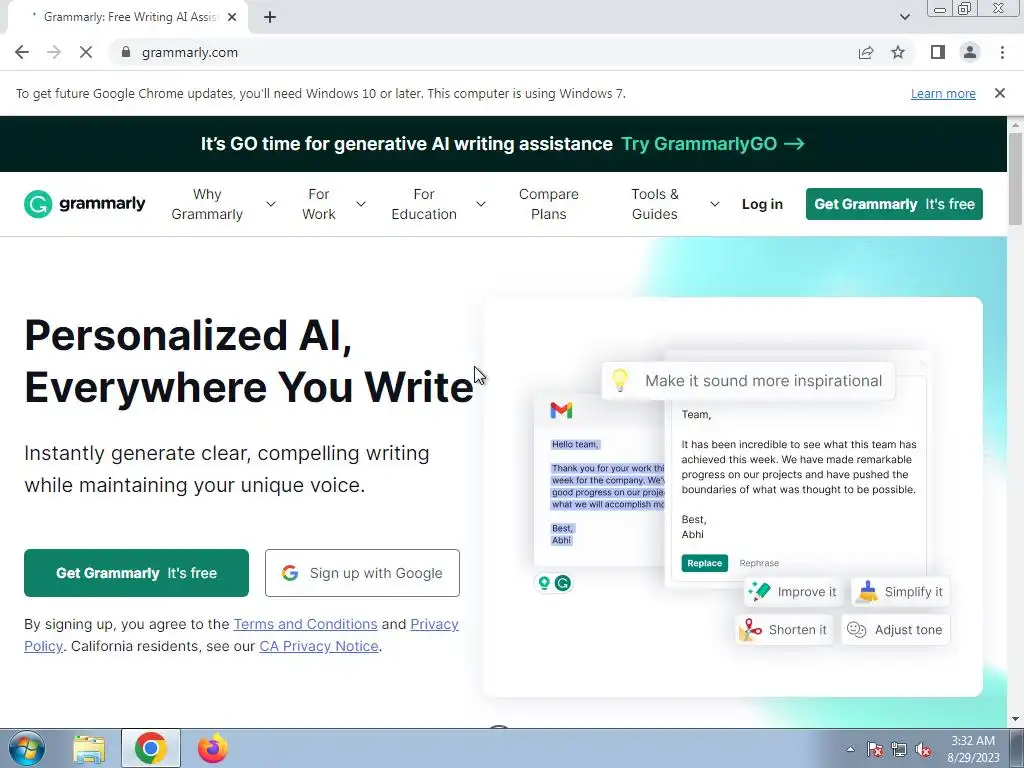This screenshot has width=1024, height=768.
Task: Open the Chrome profile avatar
Action: [x=970, y=52]
